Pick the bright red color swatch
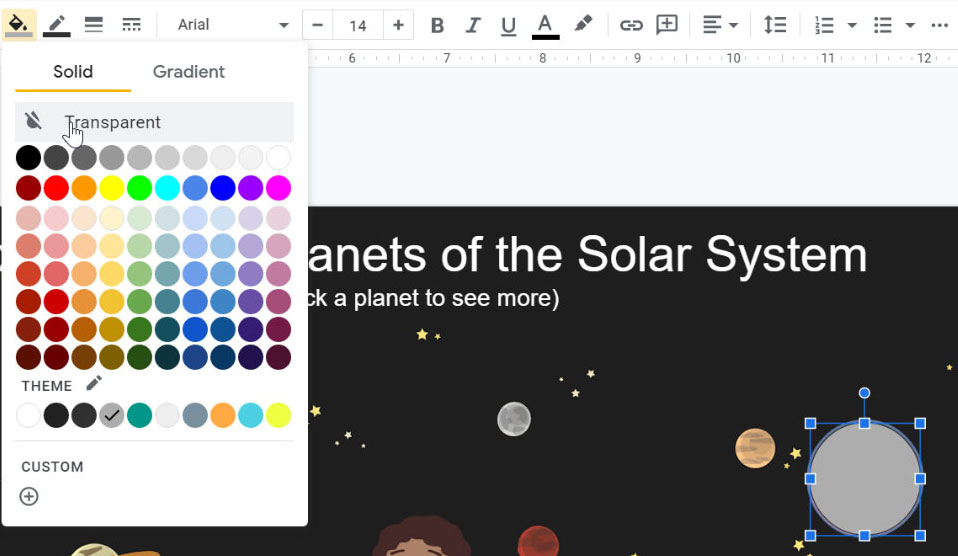958x556 pixels. pyautogui.click(x=56, y=187)
